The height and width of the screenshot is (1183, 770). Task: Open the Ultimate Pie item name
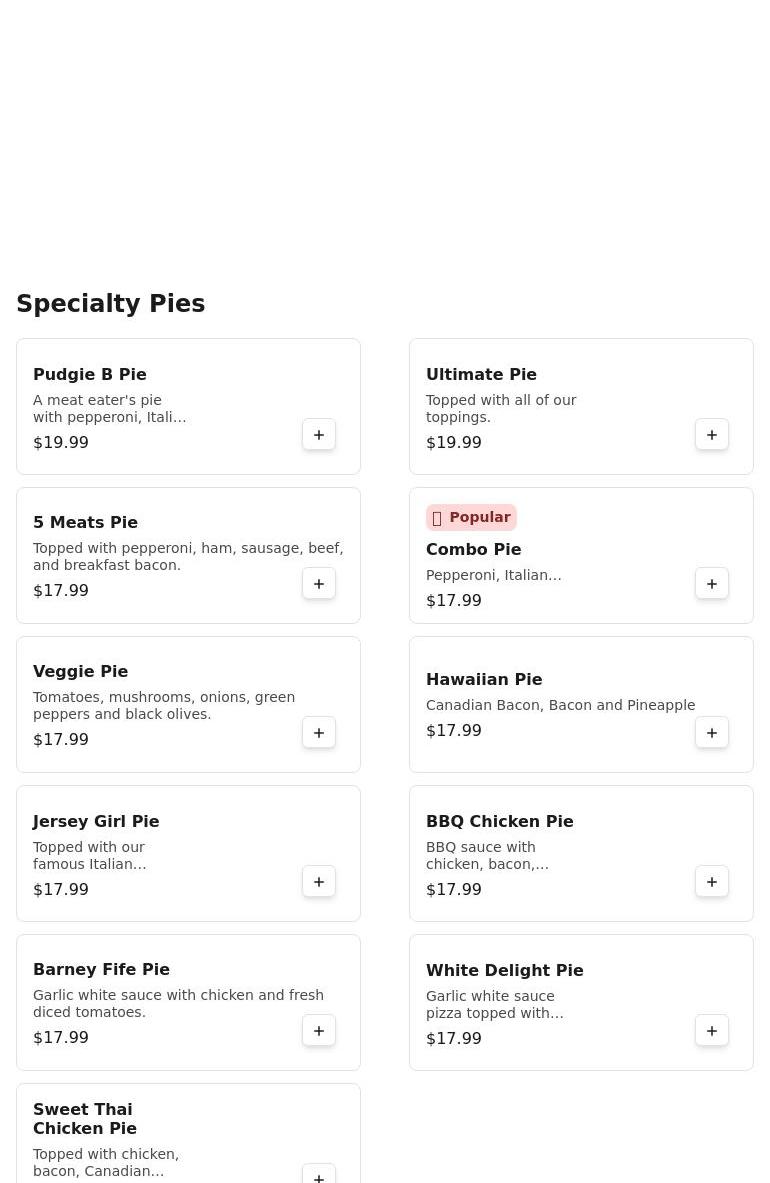(481, 374)
